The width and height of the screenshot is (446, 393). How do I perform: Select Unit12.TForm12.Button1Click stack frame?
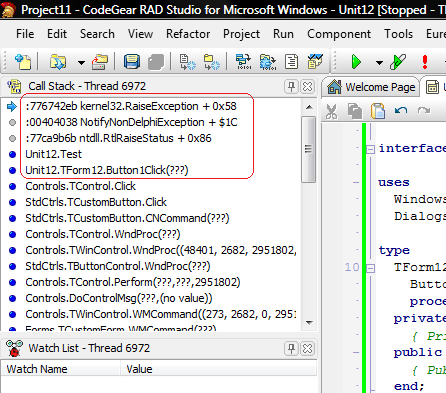(x=107, y=170)
